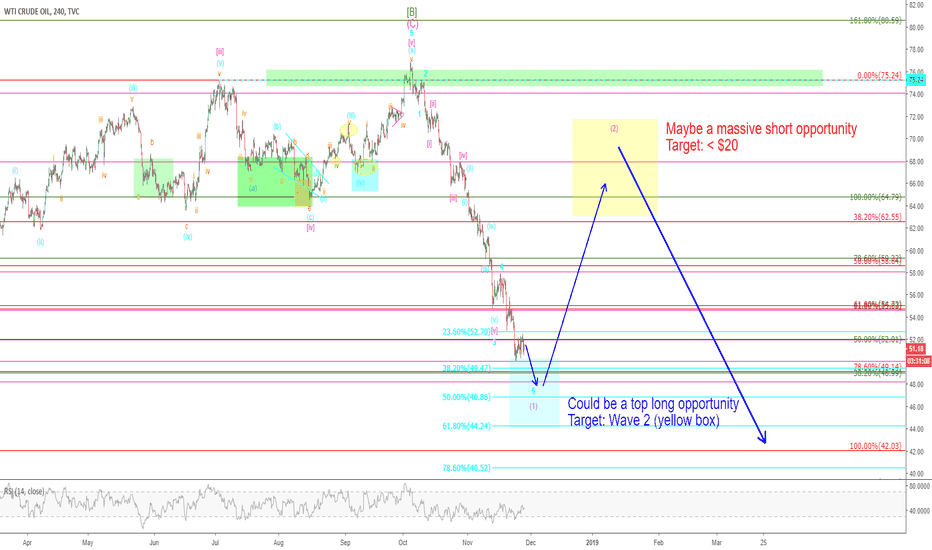Image resolution: width=932 pixels, height=550 pixels.
Task: Click the 'Could be a top long opportunity' note
Action: [653, 404]
